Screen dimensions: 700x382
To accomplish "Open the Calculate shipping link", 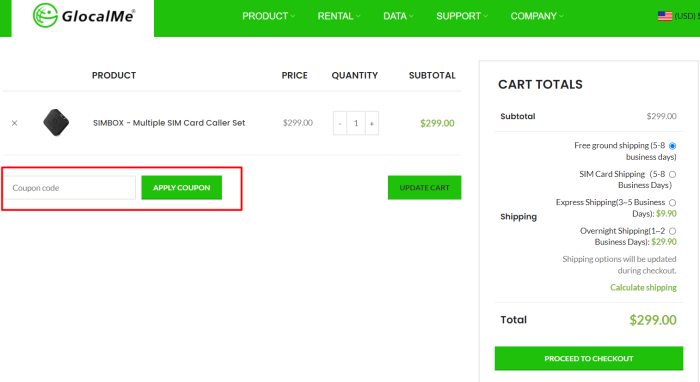I will coord(643,287).
